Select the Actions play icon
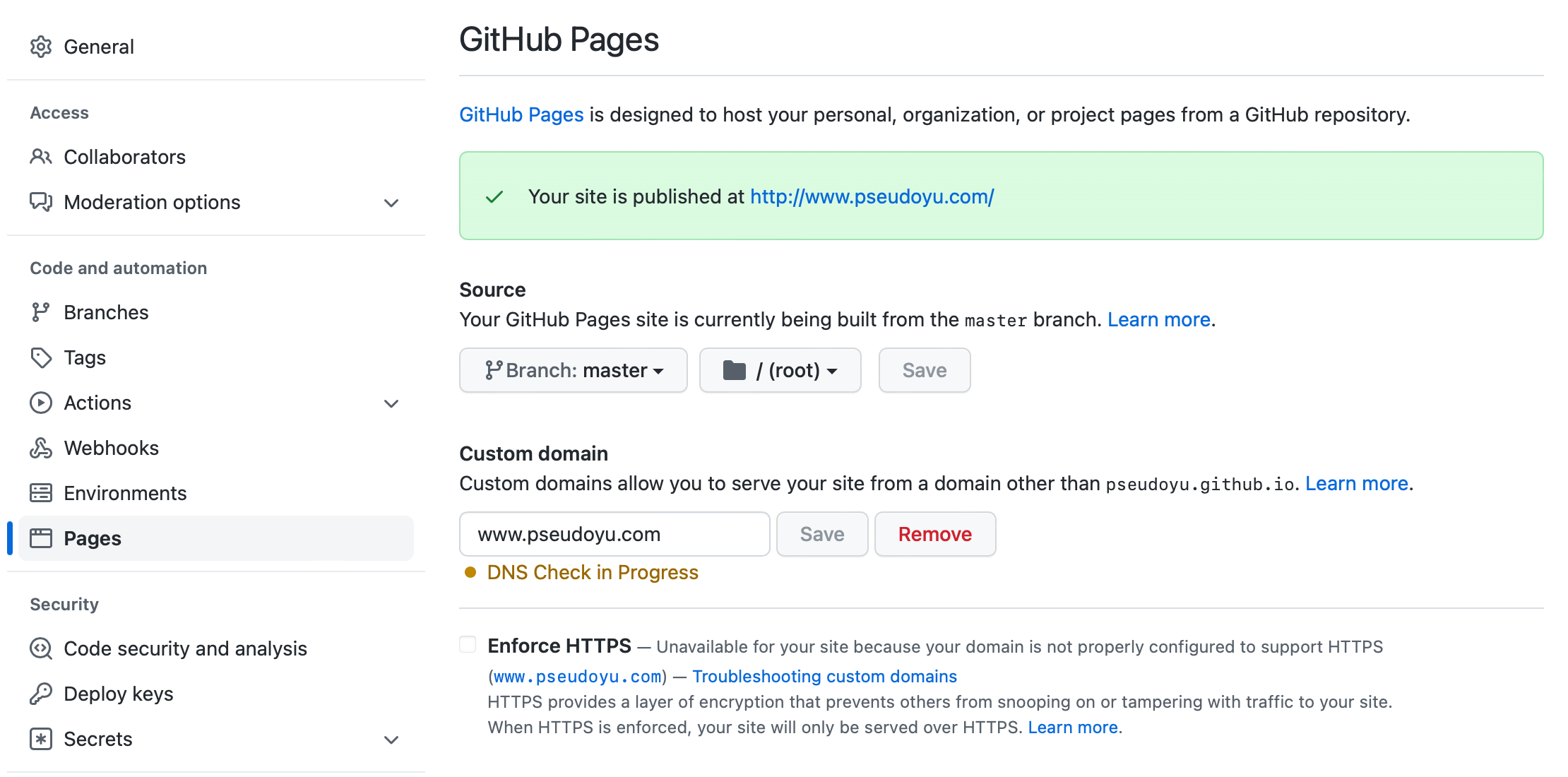1568x777 pixels. click(x=41, y=403)
